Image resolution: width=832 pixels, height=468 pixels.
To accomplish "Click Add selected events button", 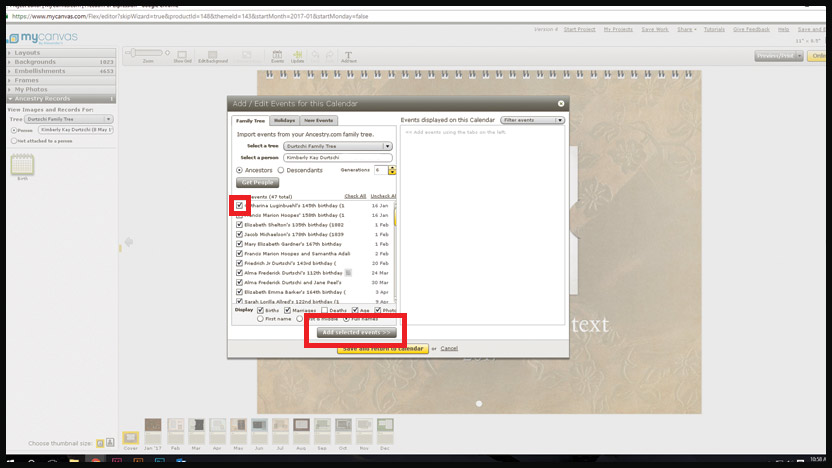I will coord(357,332).
